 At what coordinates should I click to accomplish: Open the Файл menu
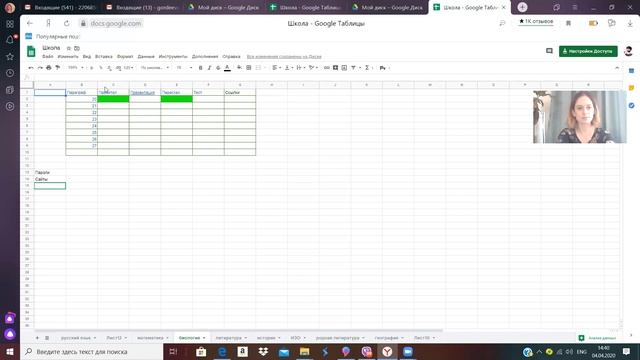[48, 56]
